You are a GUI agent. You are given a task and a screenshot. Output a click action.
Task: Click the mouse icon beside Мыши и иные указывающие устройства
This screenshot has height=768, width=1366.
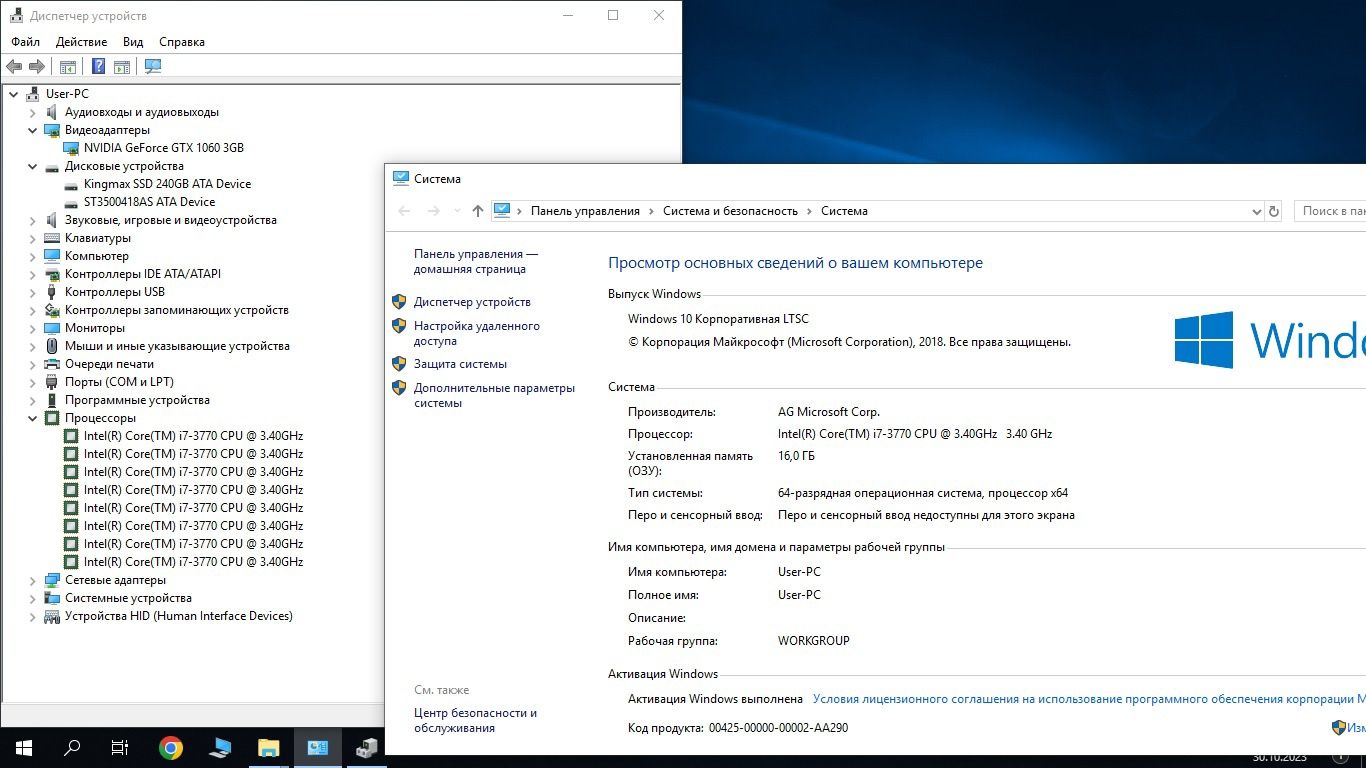[x=52, y=346]
